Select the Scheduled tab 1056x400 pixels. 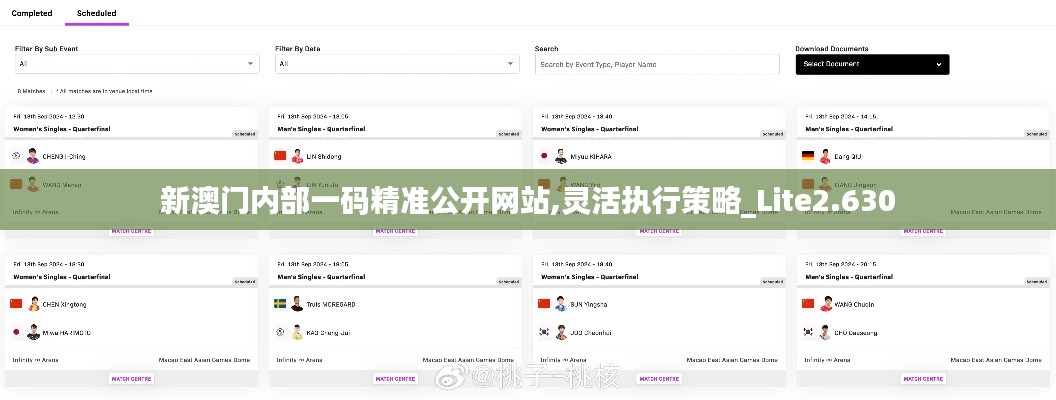(x=96, y=14)
